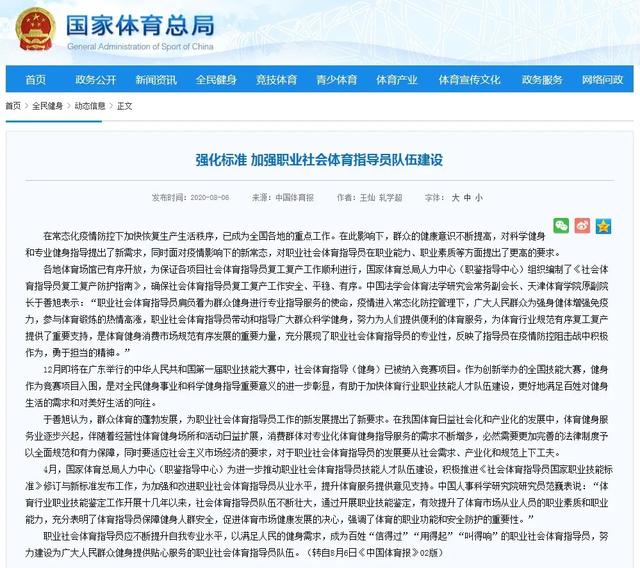Go to 全民健身 in the breadcrumb
Screen dimensions: 640x568
pos(48,106)
